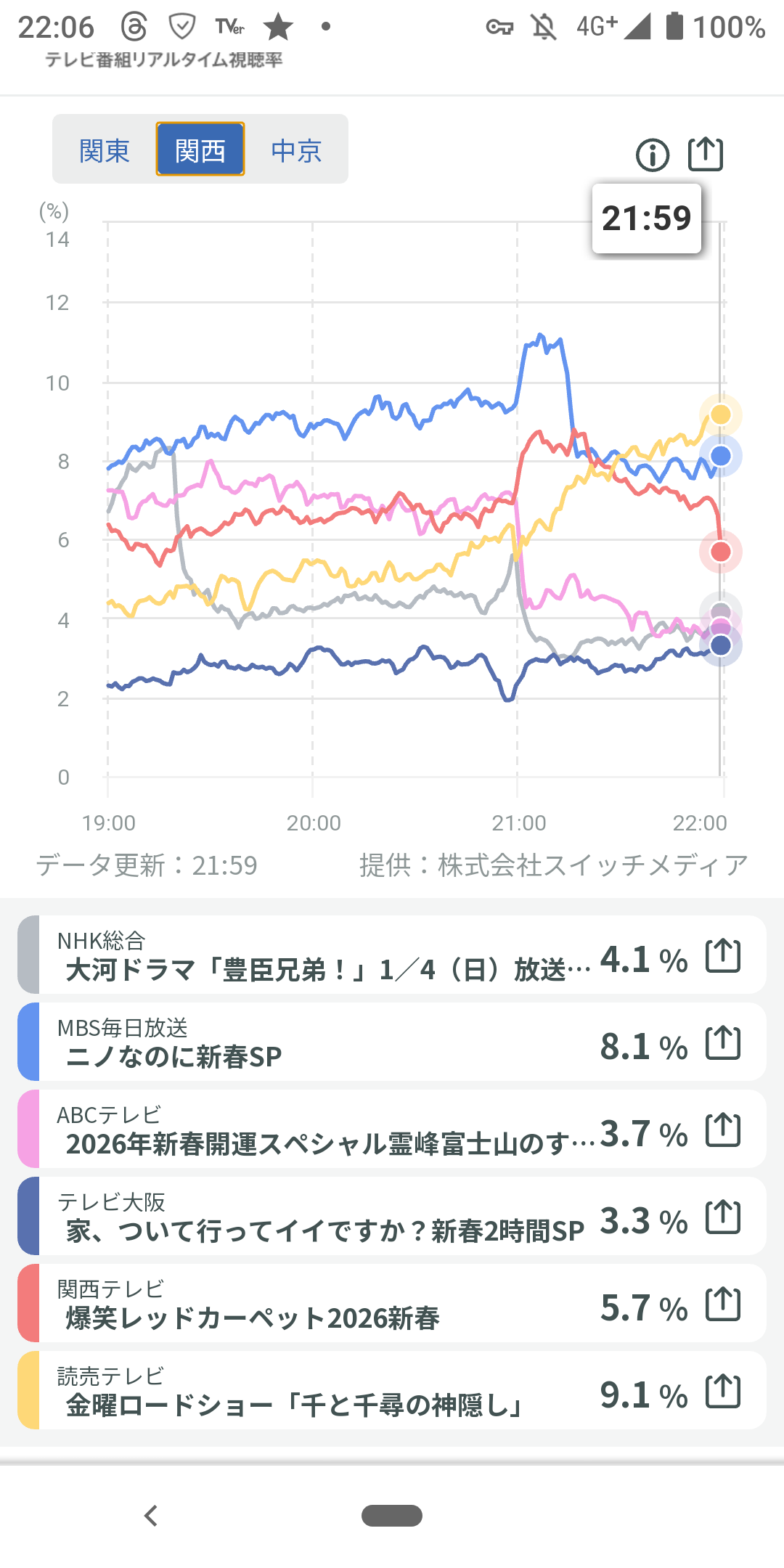
Task: Share the NHK総合 program row
Action: click(723, 955)
